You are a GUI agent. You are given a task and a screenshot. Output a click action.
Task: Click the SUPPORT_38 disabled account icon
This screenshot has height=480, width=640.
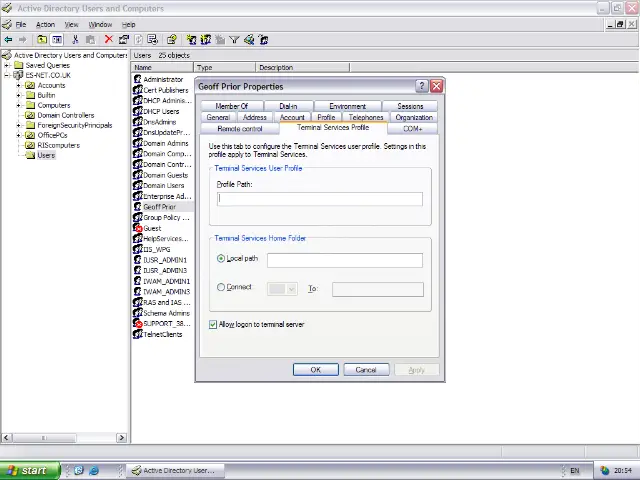(x=138, y=323)
